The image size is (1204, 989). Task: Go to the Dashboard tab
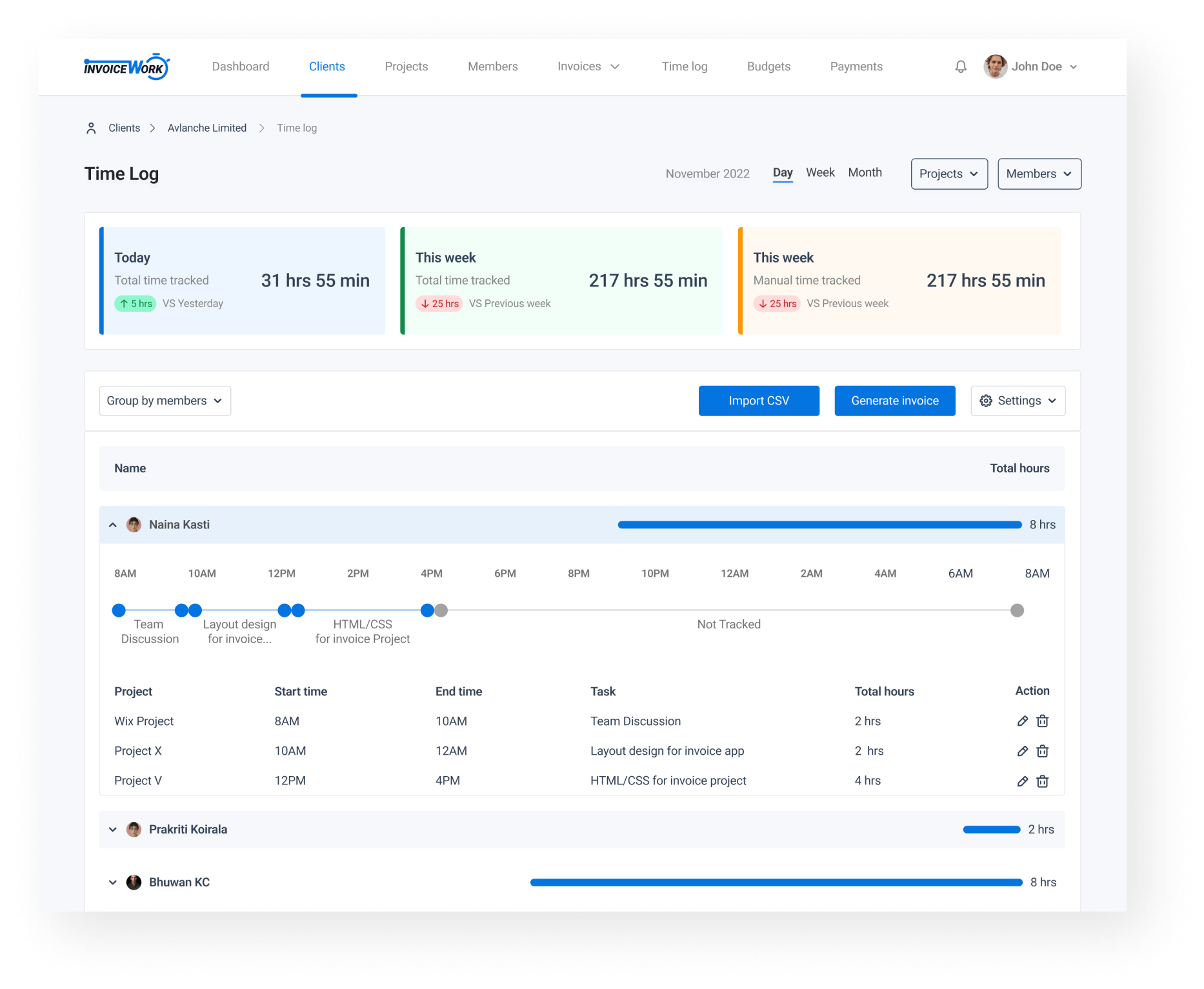coord(241,66)
